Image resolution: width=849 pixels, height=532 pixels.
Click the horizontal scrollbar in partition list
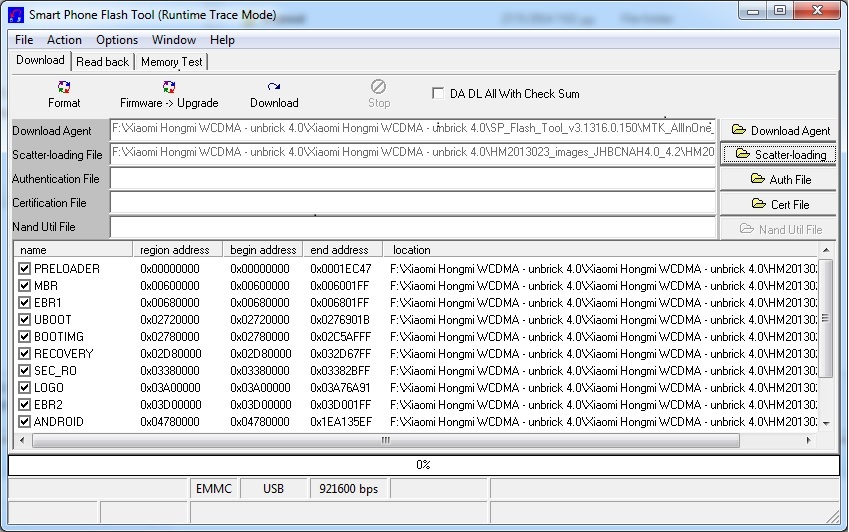(x=385, y=440)
